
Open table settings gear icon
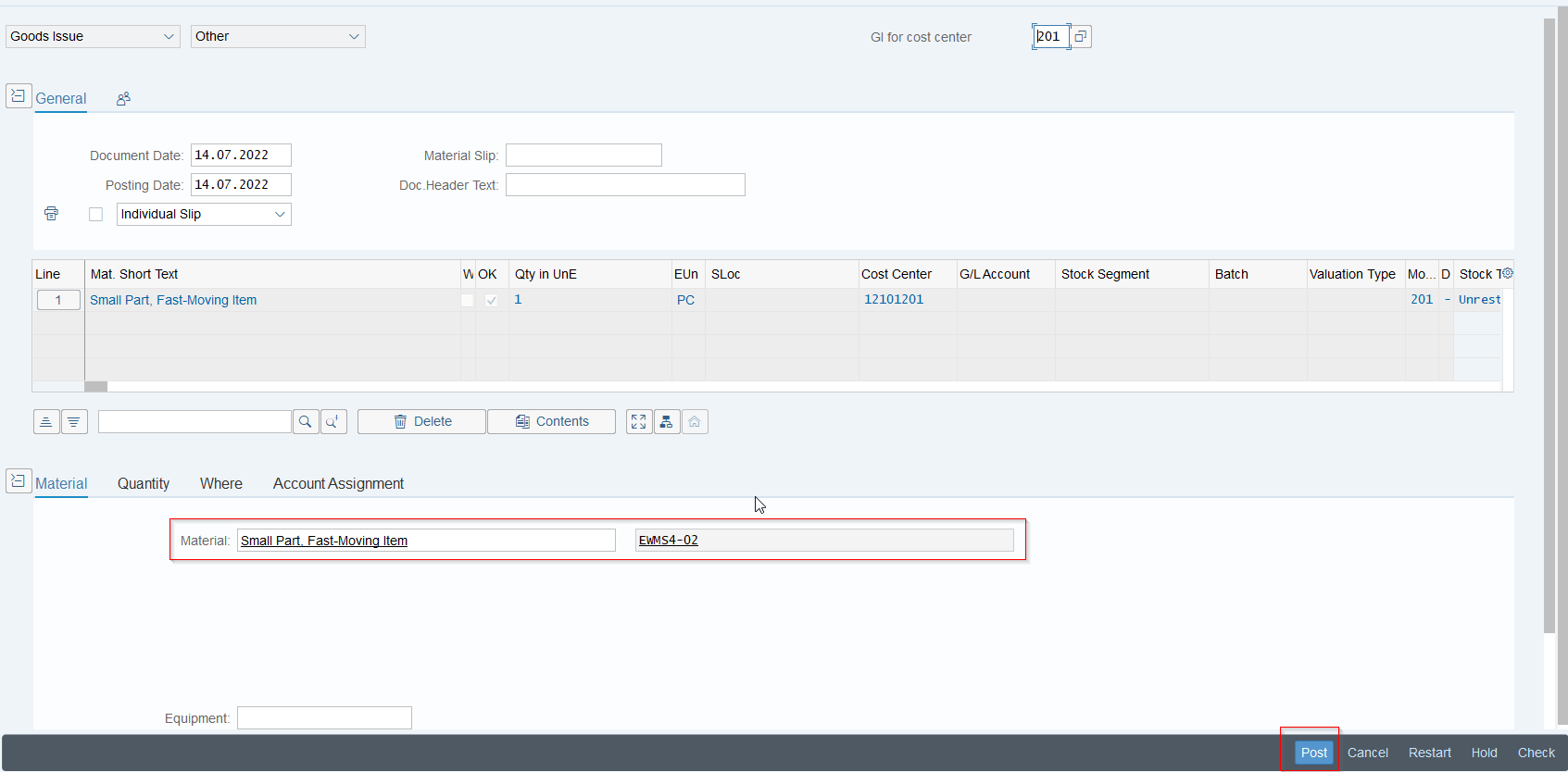(1507, 273)
